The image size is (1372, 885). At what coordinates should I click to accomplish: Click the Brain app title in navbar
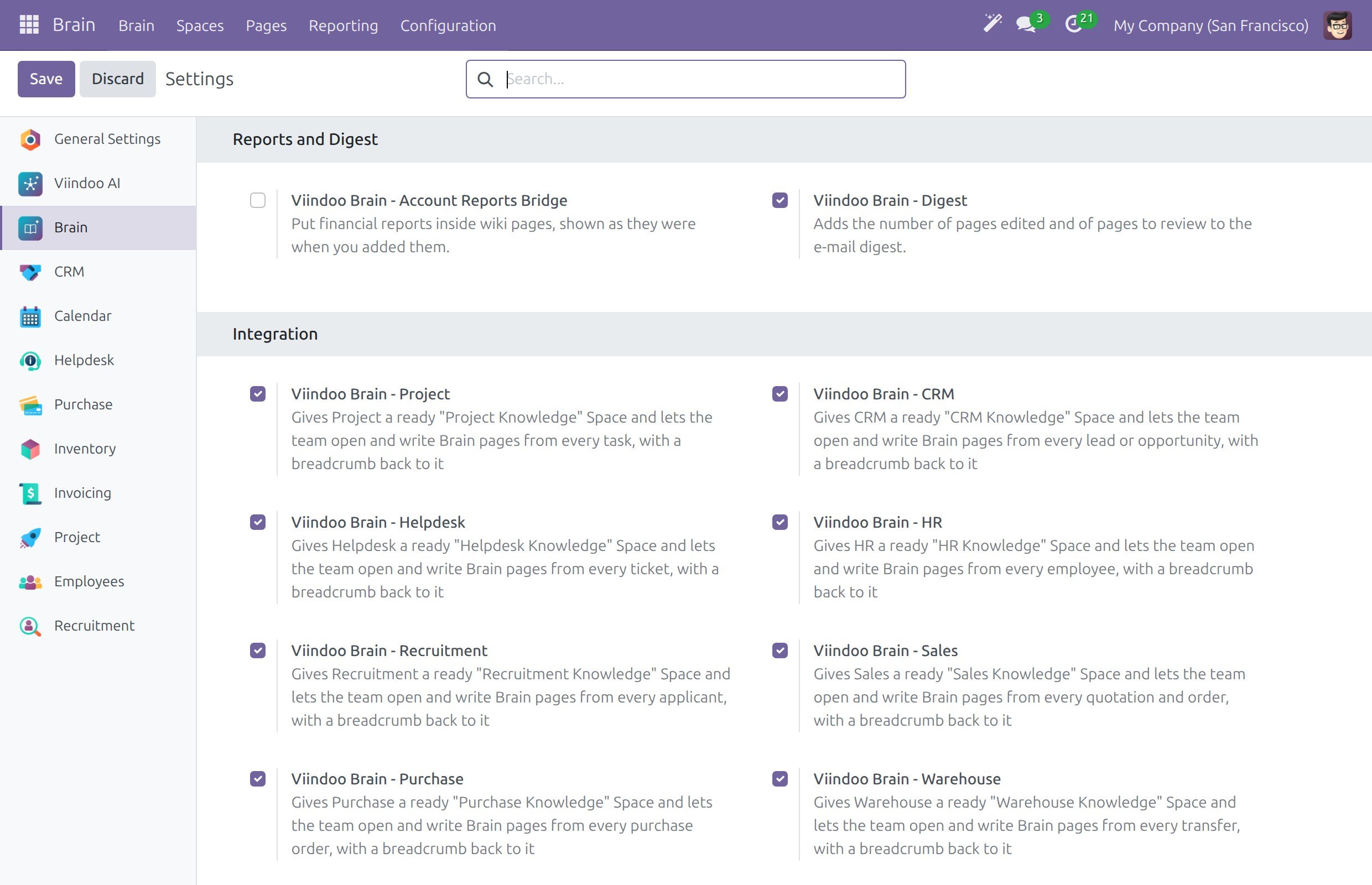coord(74,25)
